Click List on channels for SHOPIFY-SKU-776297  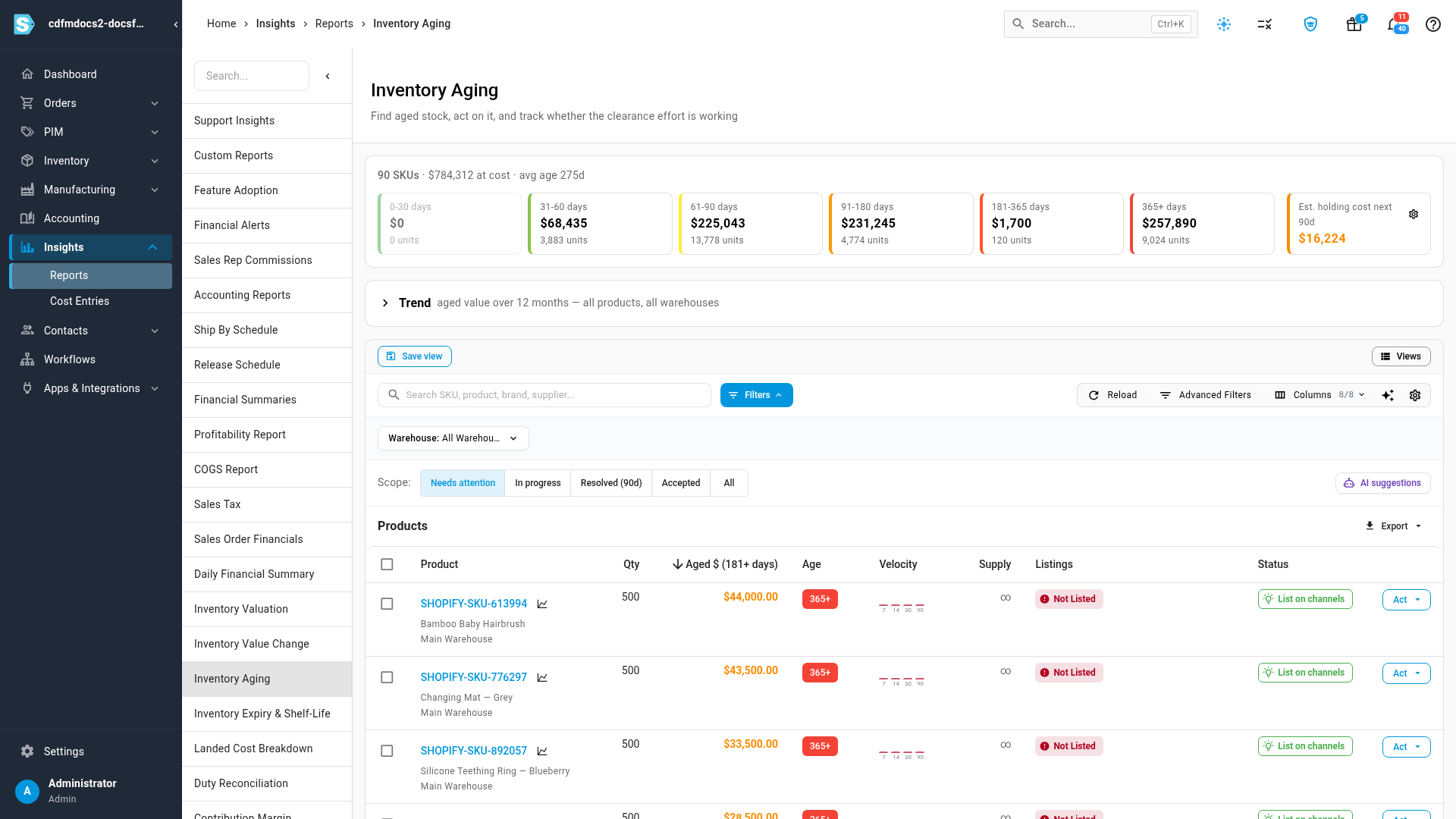point(1304,673)
